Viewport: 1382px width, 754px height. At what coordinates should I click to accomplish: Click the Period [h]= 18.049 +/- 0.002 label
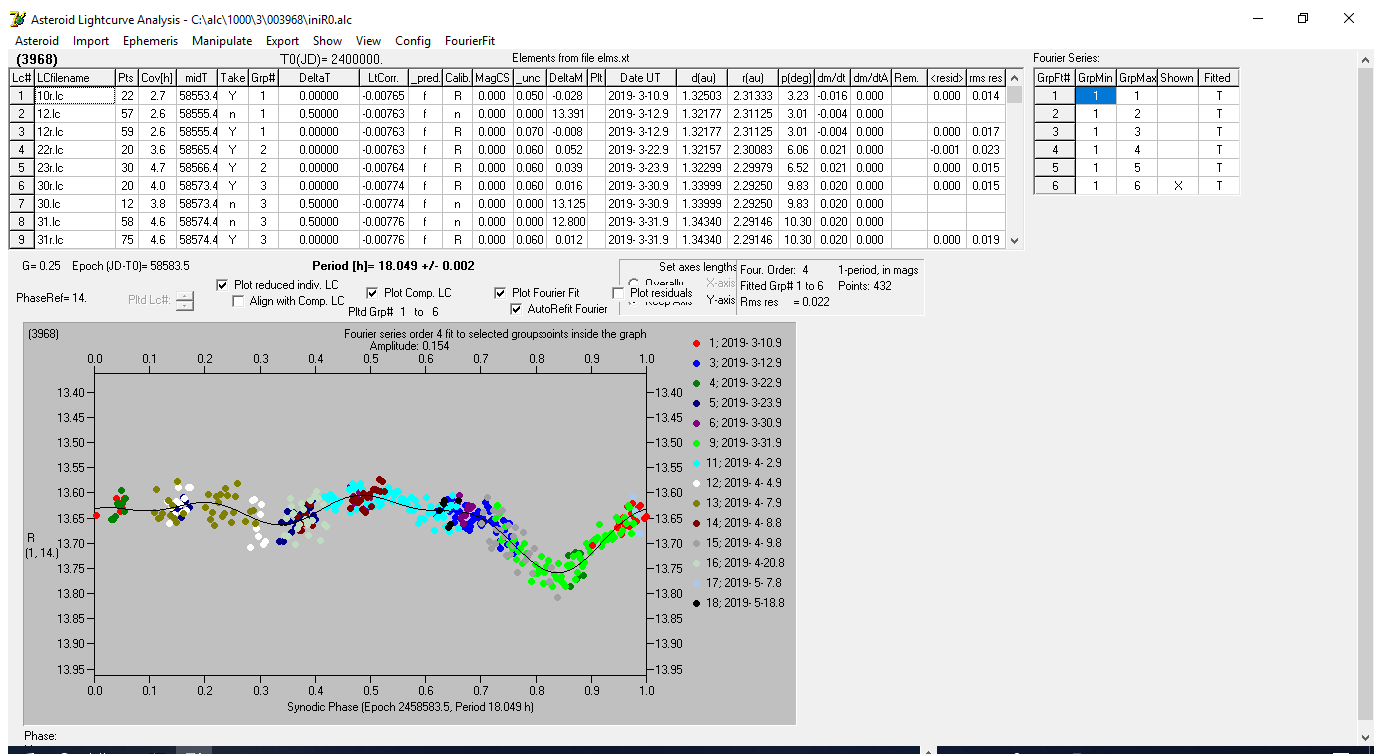[x=392, y=266]
